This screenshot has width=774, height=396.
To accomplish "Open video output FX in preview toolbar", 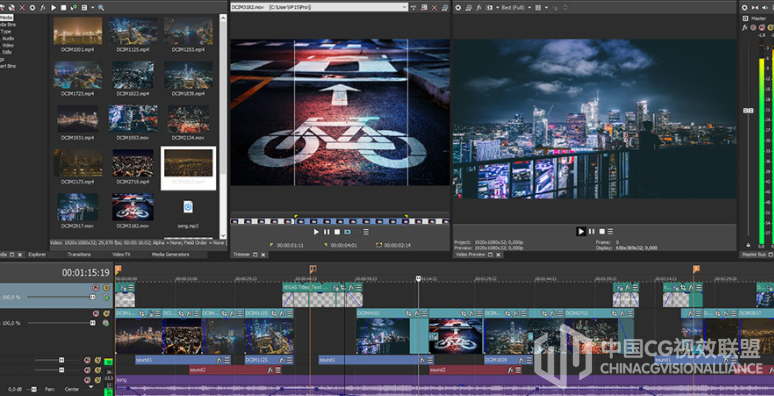I will tap(479, 7).
